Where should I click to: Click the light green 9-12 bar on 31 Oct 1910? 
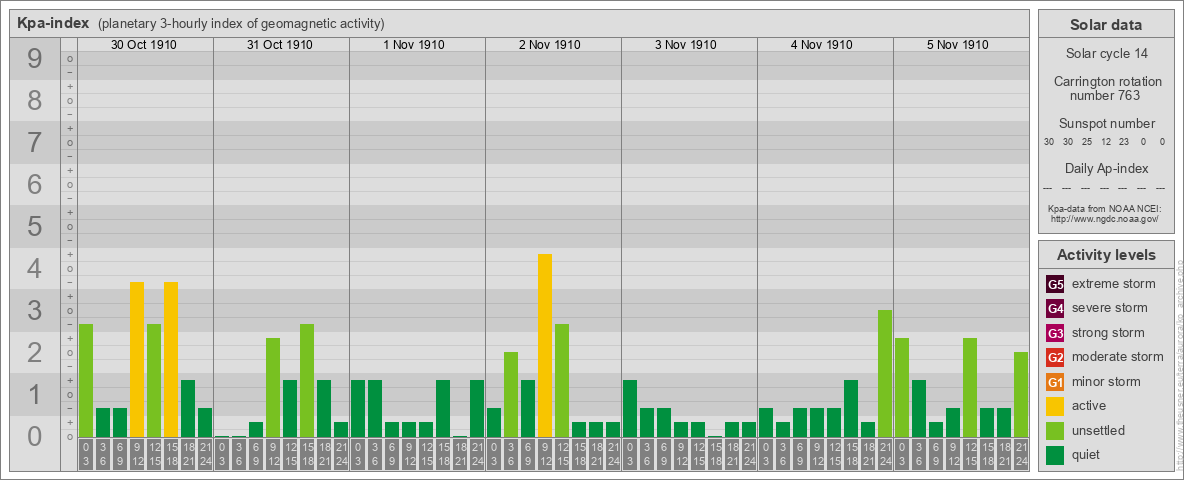click(x=273, y=387)
